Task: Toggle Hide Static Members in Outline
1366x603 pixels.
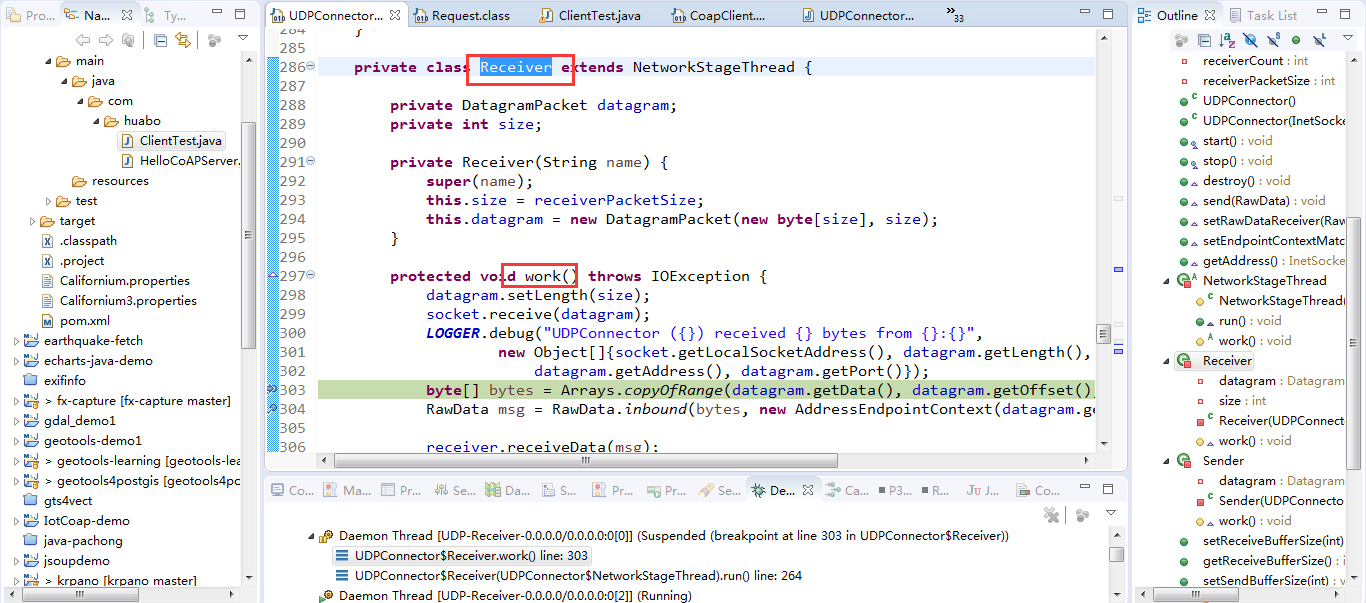Action: click(x=1273, y=40)
